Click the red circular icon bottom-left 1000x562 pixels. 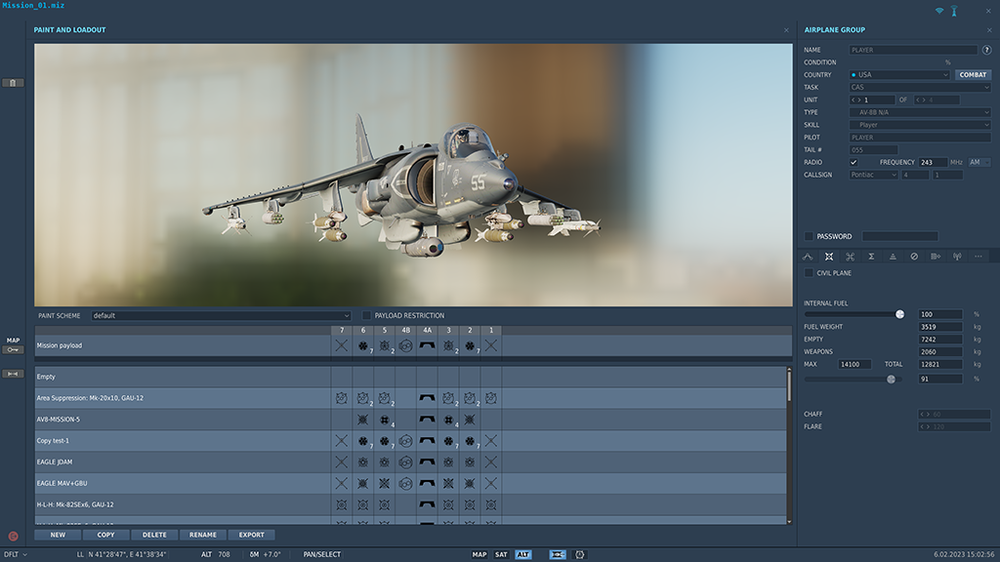pyautogui.click(x=13, y=536)
